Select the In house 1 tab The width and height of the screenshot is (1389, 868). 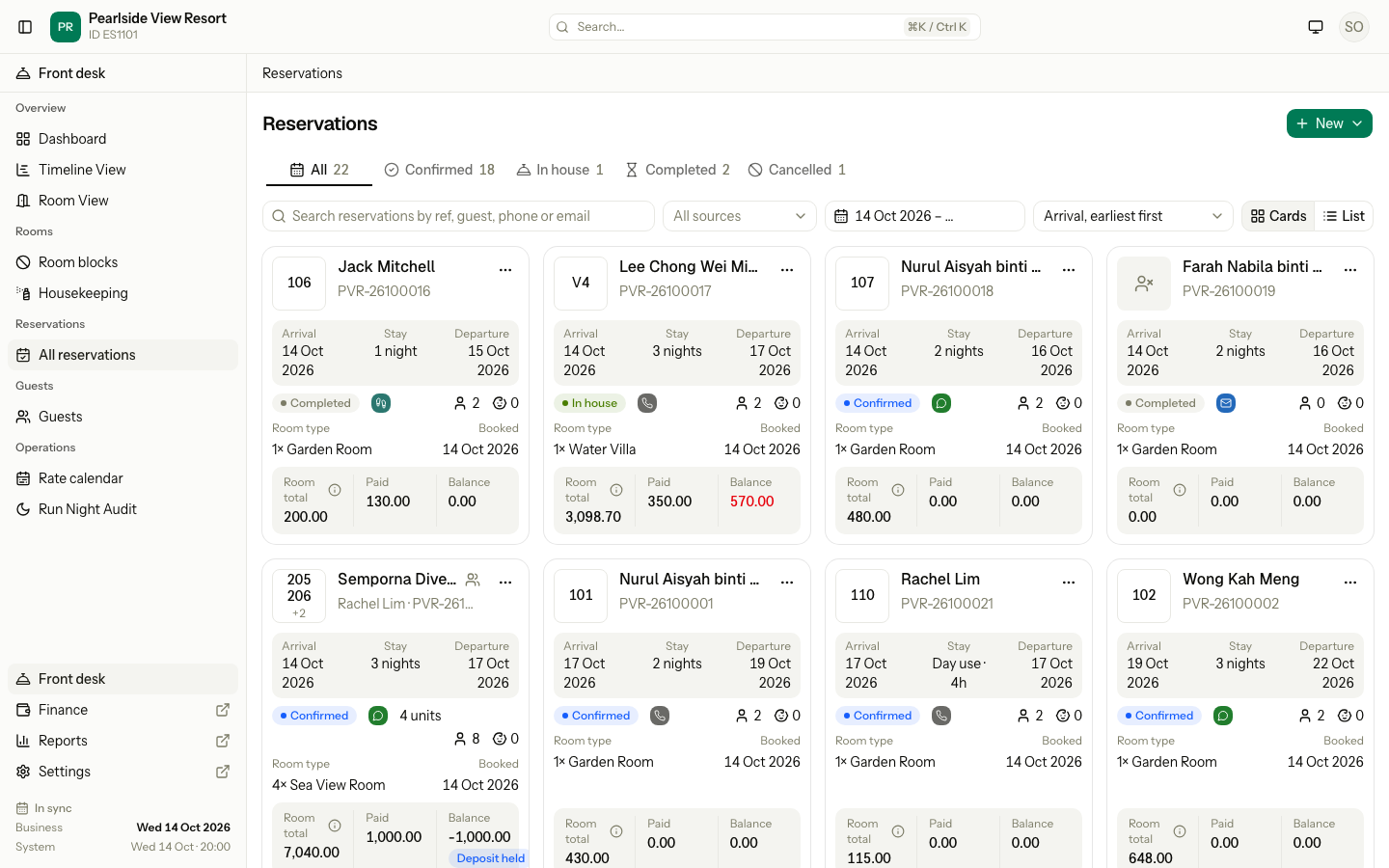559,170
